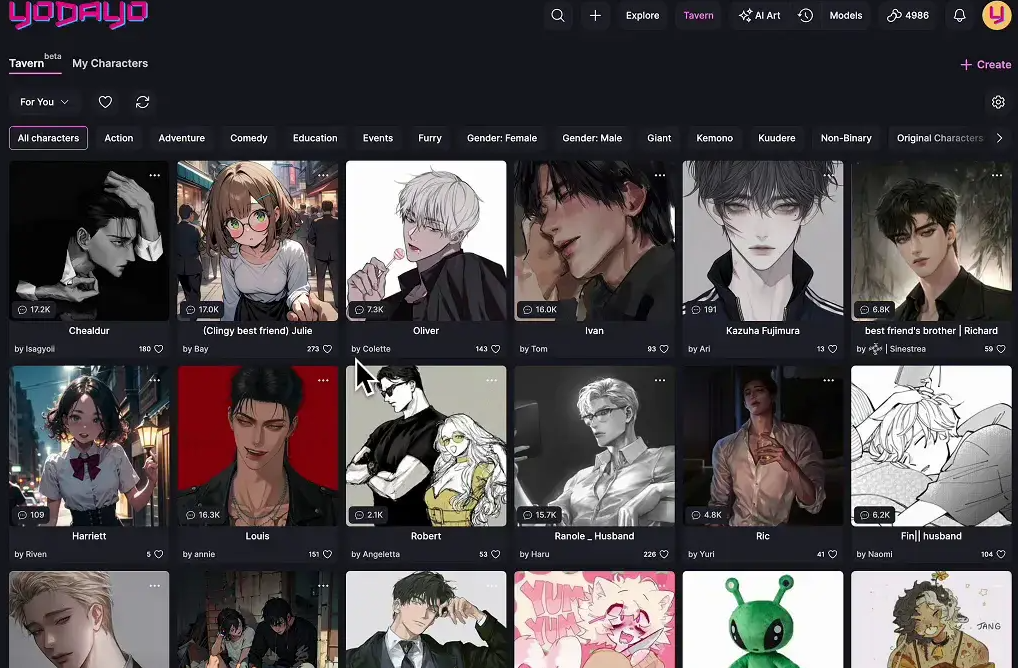Open the search magnifier icon
1018x668 pixels.
point(558,15)
